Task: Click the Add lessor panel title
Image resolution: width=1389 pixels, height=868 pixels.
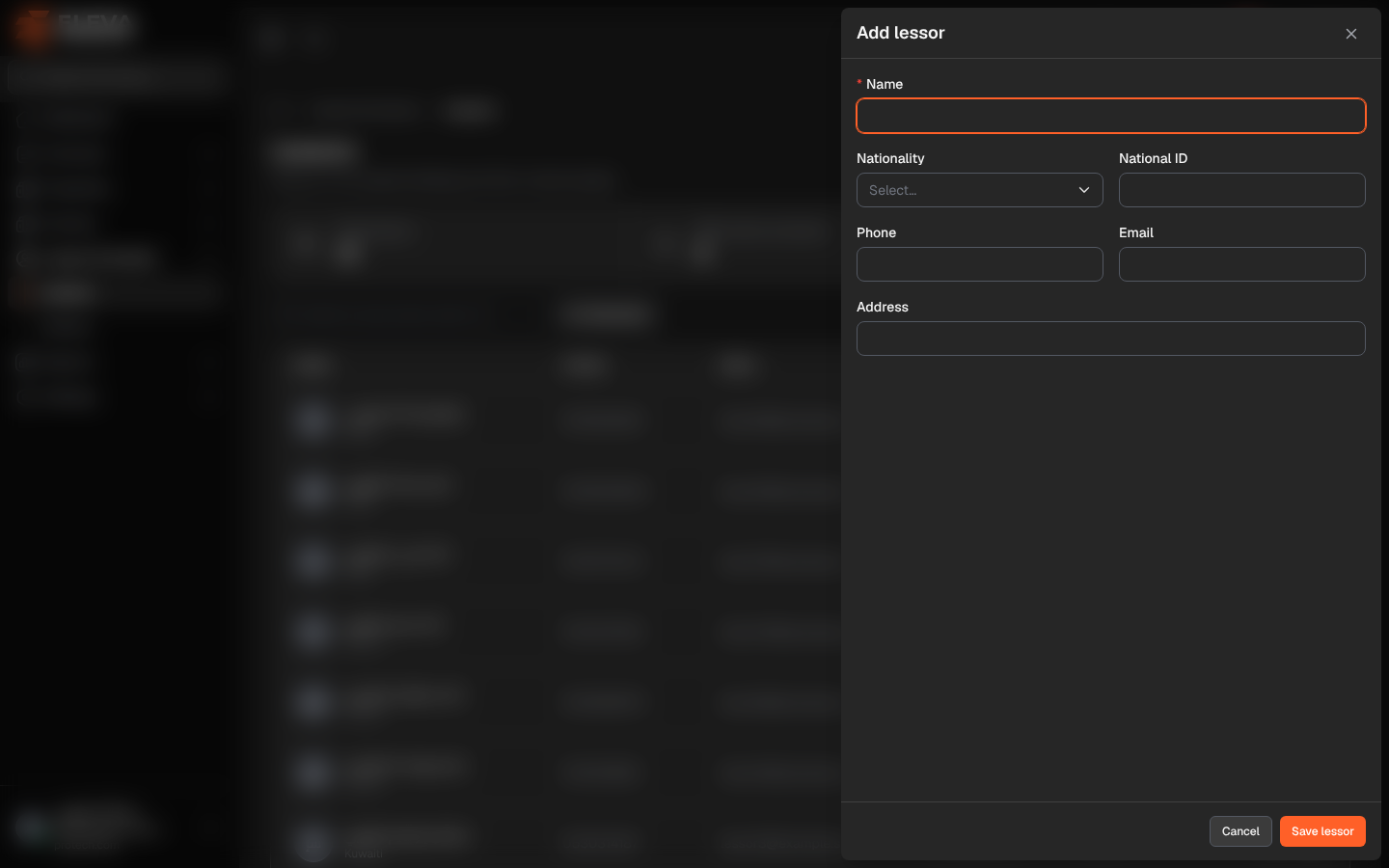Action: coord(901,33)
